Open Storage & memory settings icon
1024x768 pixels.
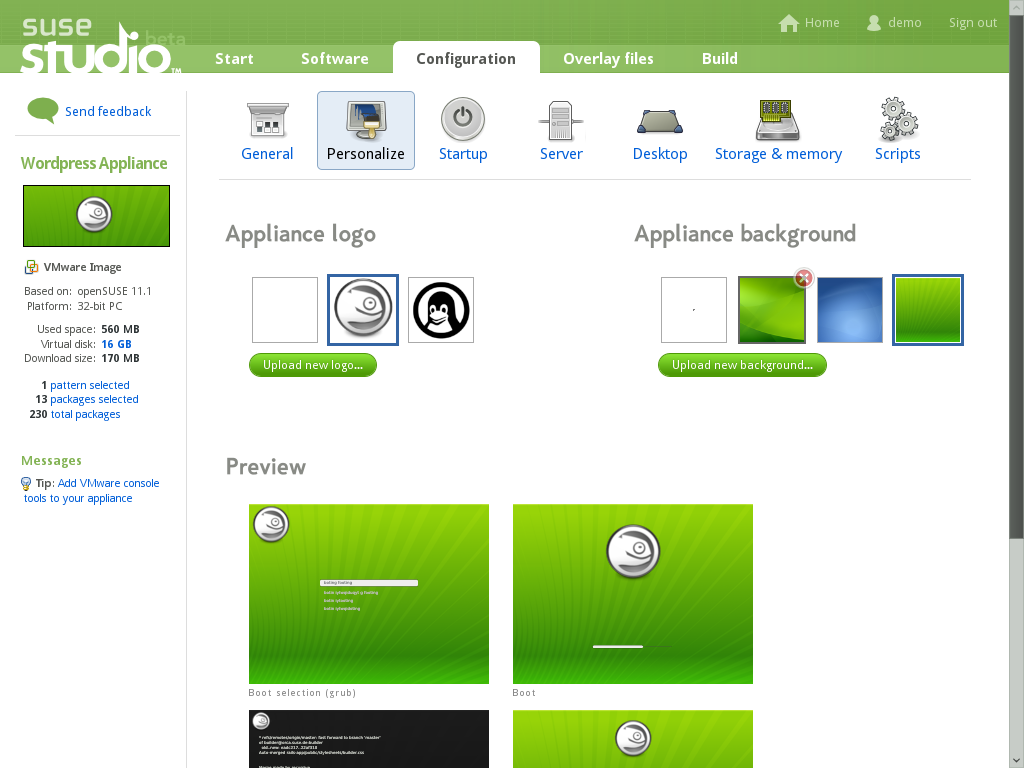tap(778, 120)
